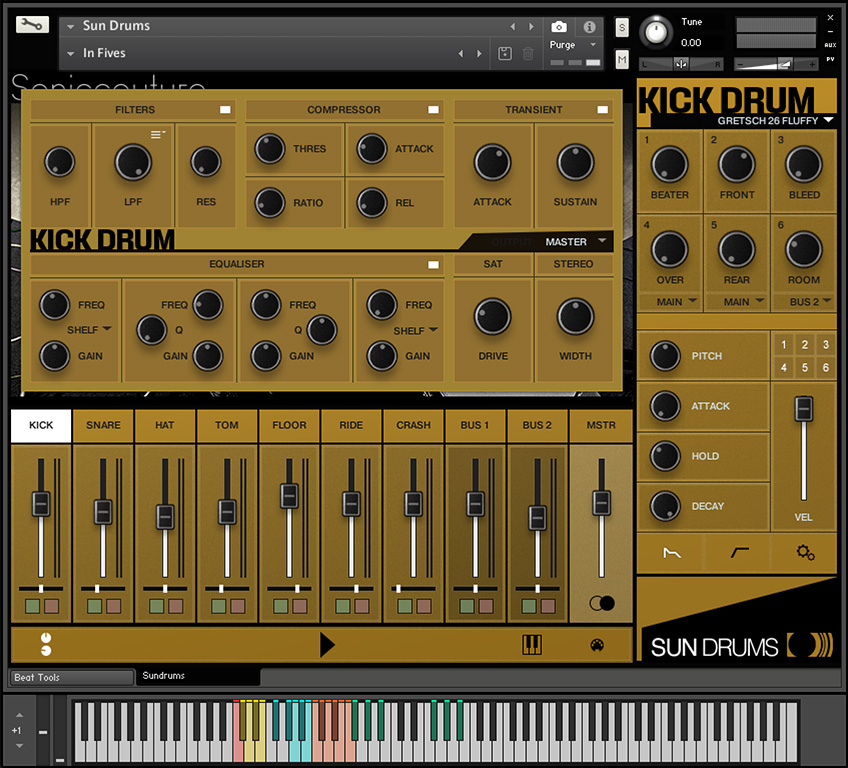
Task: Close the instrument with the X icon
Action: point(830,18)
